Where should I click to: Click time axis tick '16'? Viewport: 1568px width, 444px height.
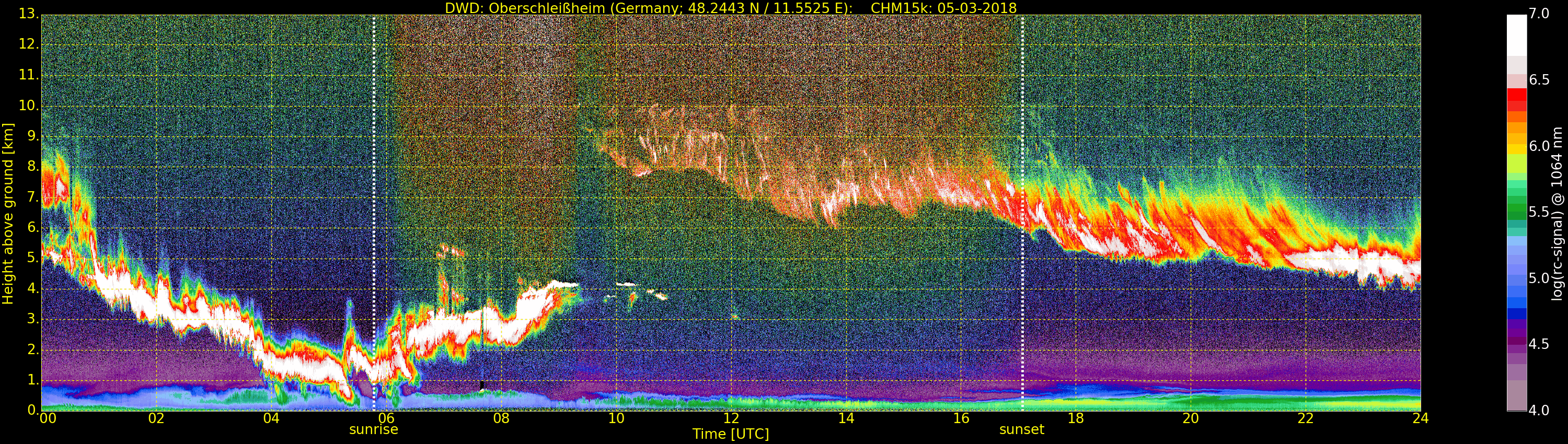(961, 418)
